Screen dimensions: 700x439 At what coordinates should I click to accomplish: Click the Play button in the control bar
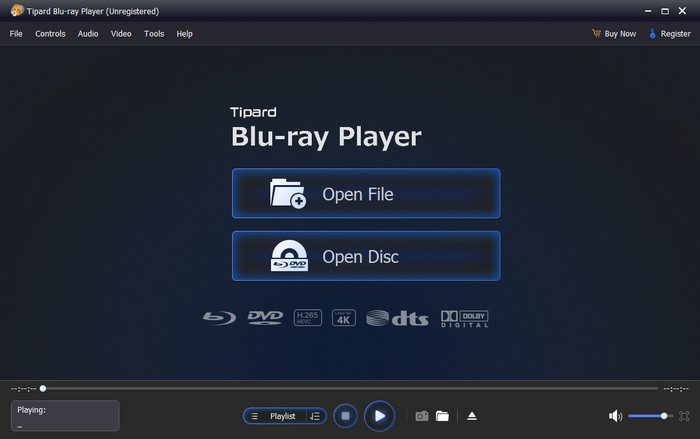(x=379, y=415)
